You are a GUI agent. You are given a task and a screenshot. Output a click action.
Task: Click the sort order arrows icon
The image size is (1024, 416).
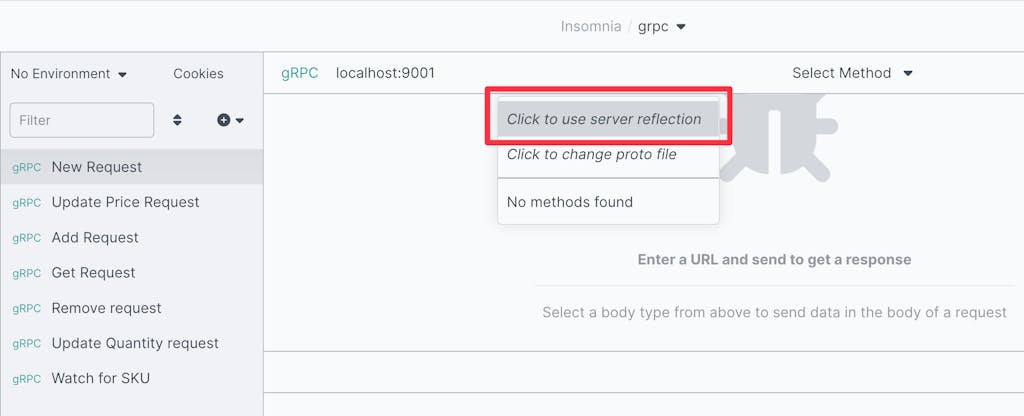(x=177, y=120)
